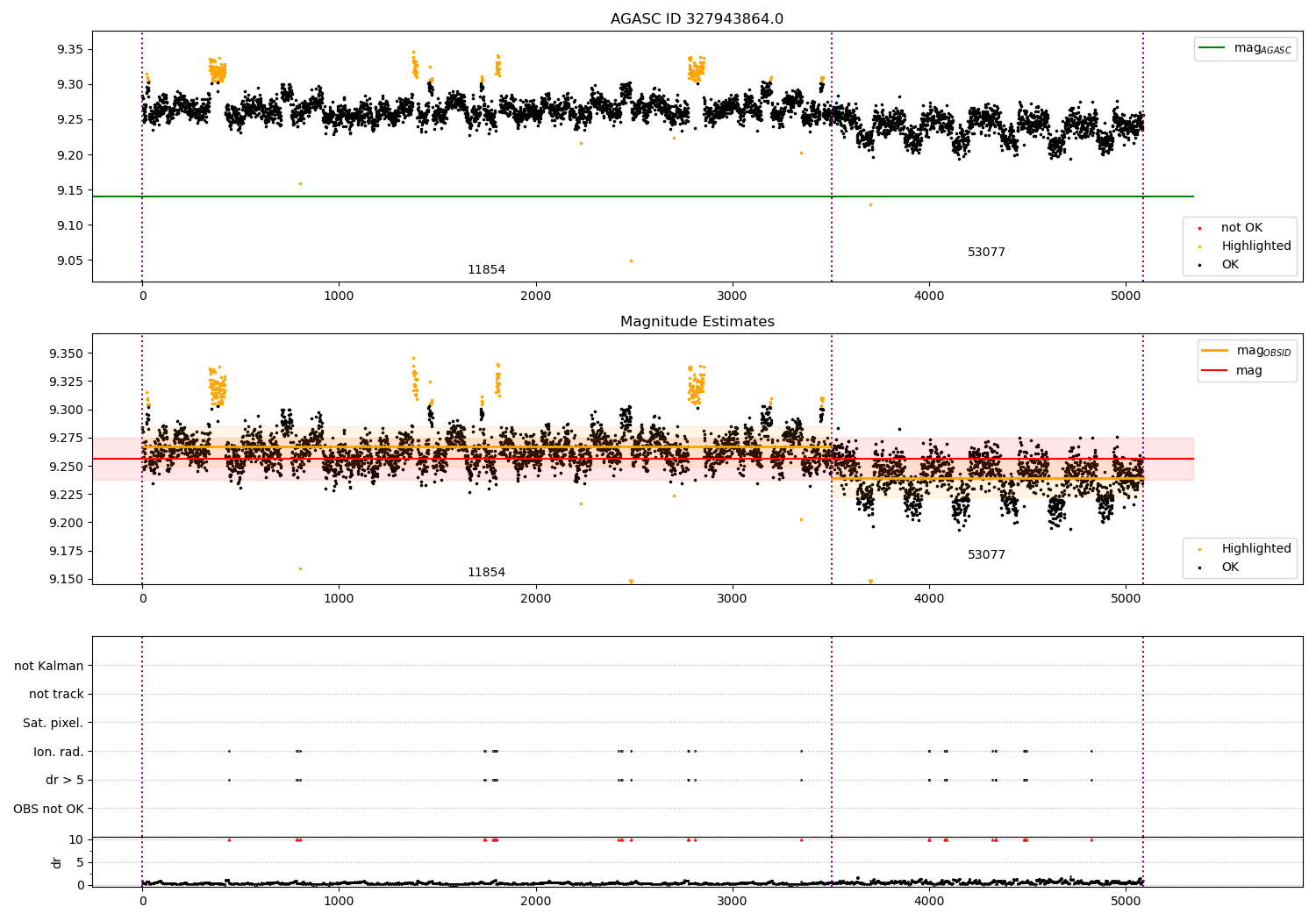Click the 'not Kalman' row label
The width and height of the screenshot is (1316, 921).
pos(49,666)
